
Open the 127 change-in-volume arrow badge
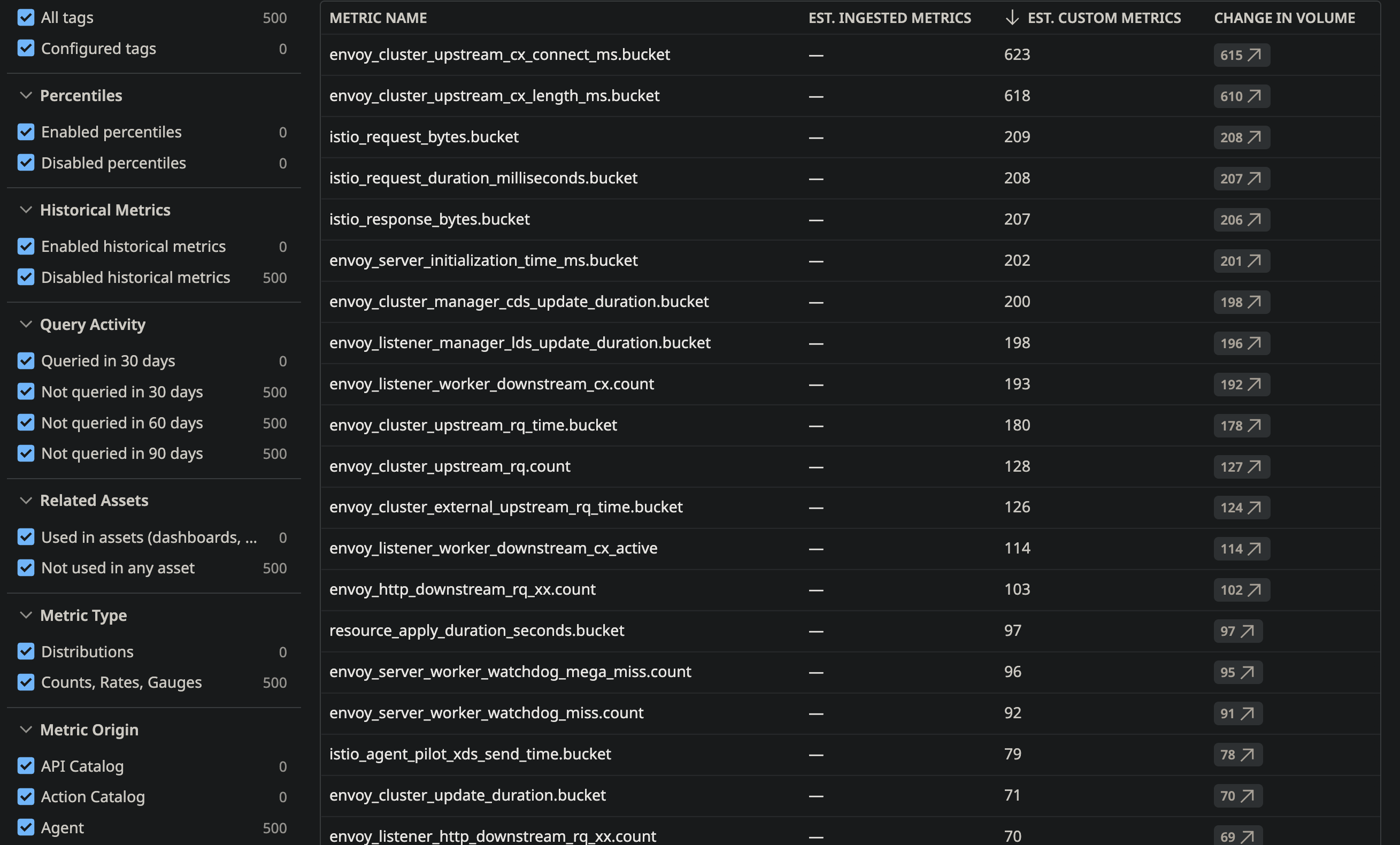click(x=1242, y=466)
